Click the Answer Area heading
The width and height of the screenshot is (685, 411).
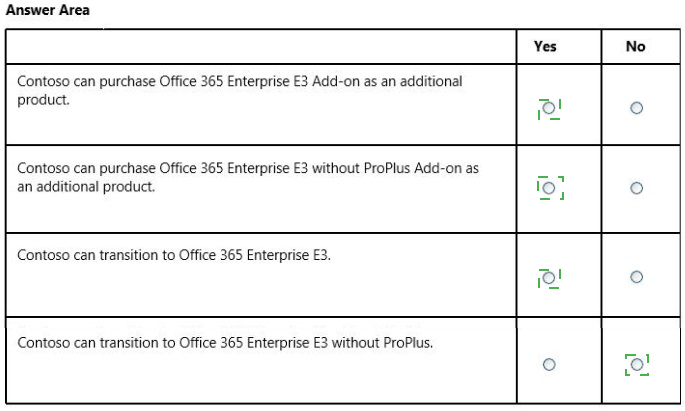[48, 10]
